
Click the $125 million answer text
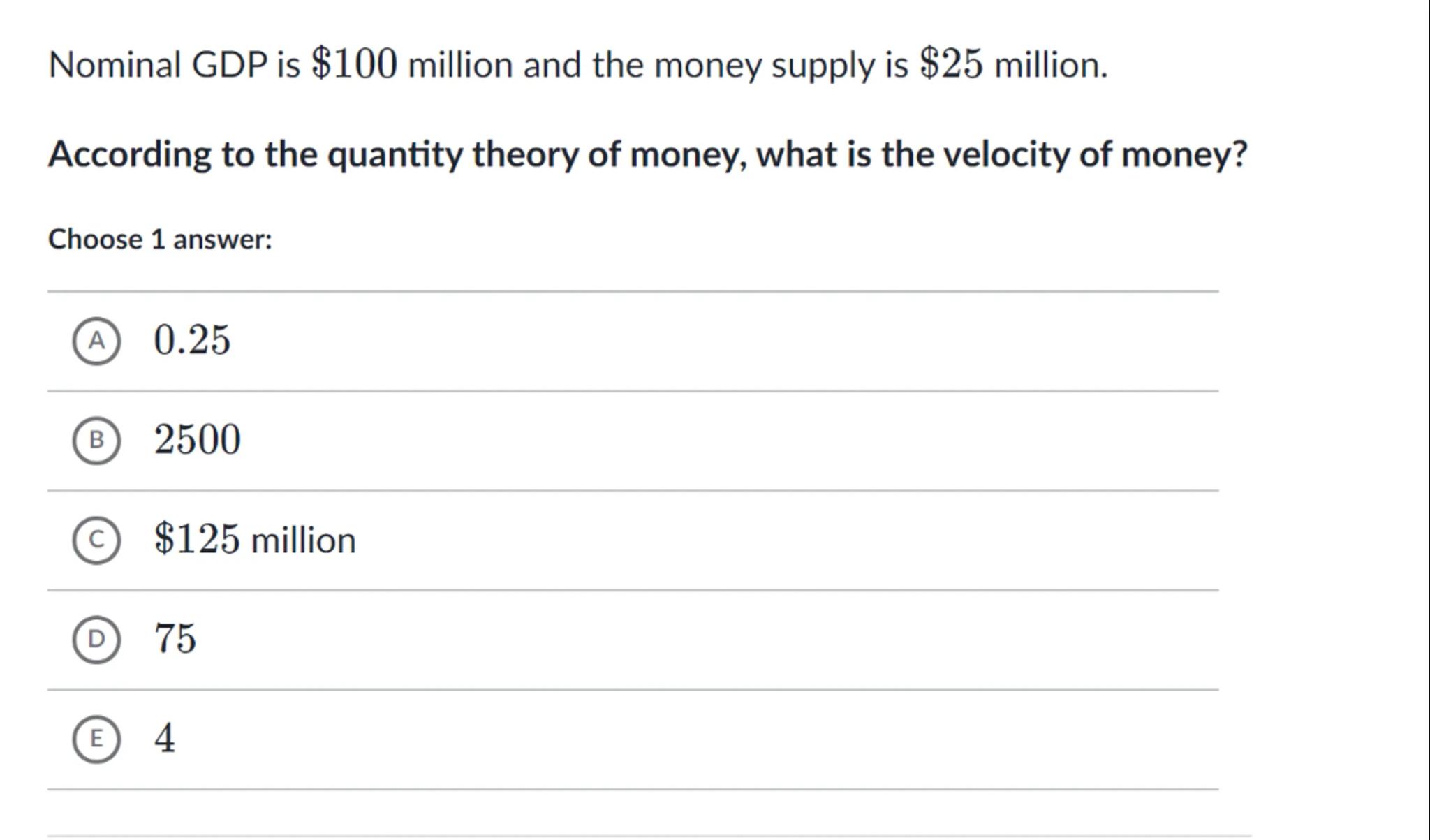pos(255,540)
